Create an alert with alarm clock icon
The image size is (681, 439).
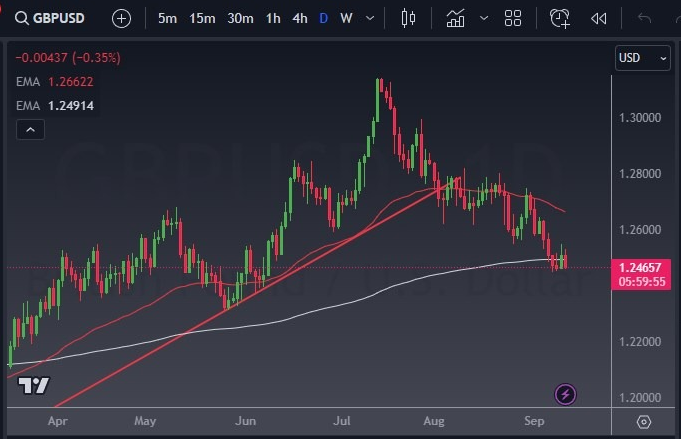pos(560,18)
